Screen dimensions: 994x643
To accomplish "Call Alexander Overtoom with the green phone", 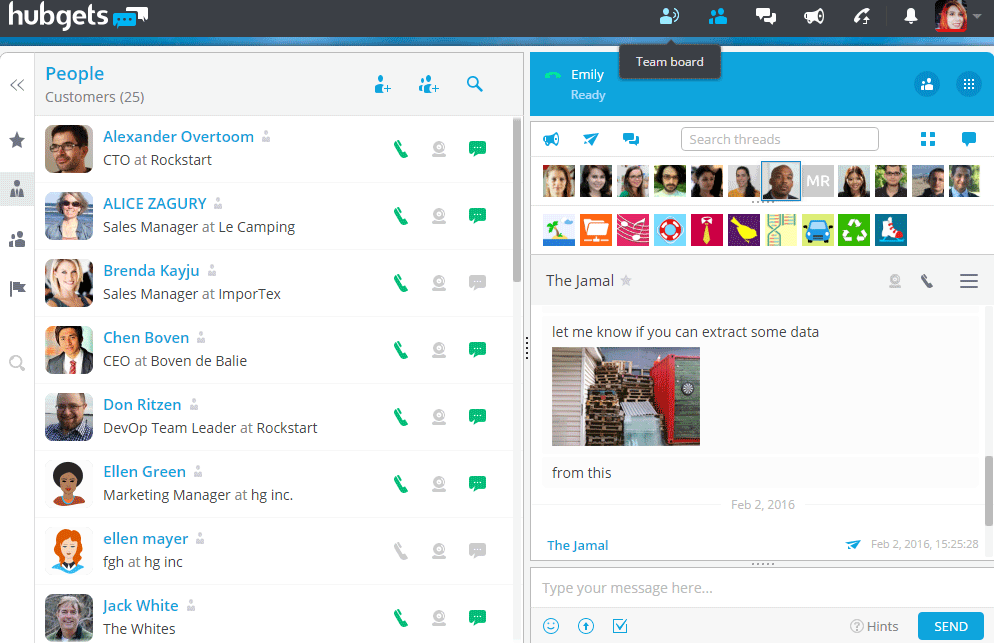I will coord(401,149).
